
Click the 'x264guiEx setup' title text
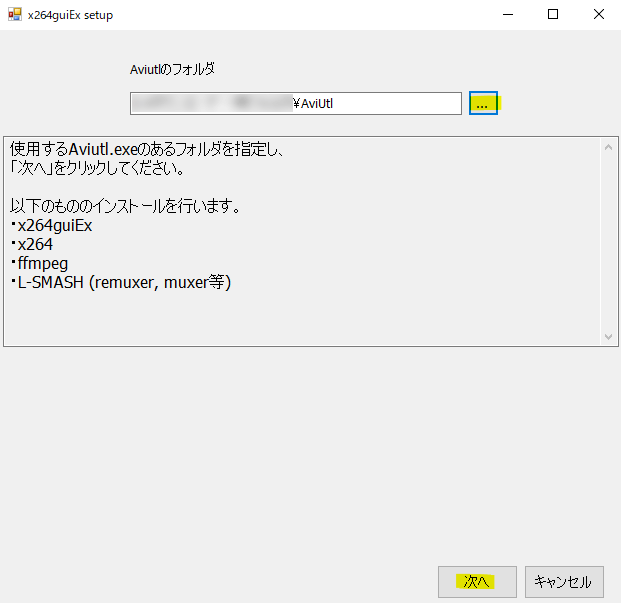[70, 15]
